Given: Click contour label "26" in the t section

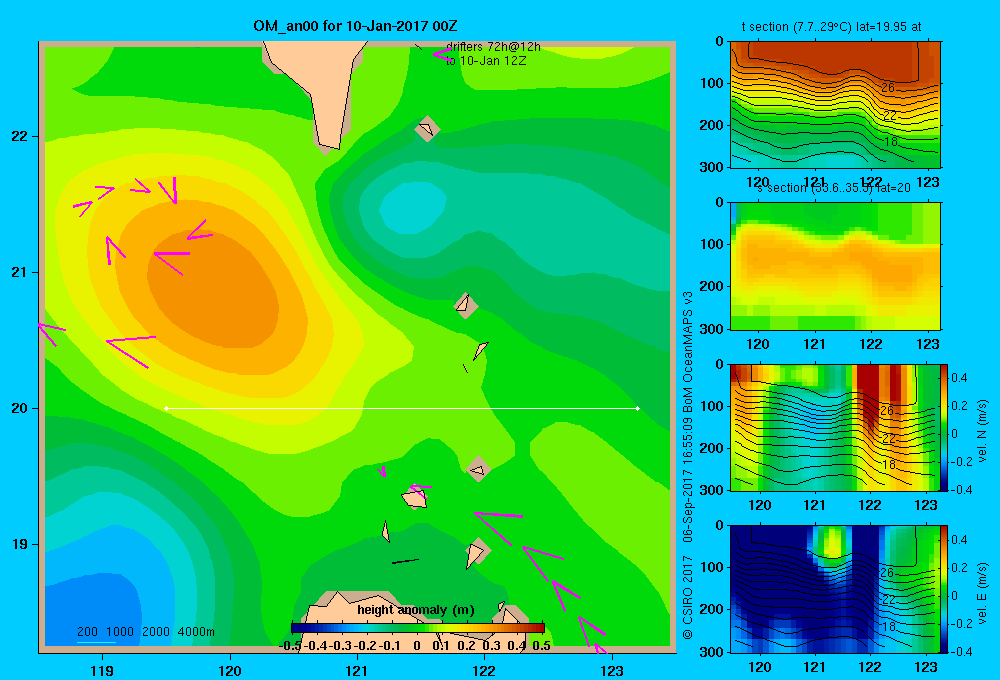Looking at the screenshot, I should (888, 88).
